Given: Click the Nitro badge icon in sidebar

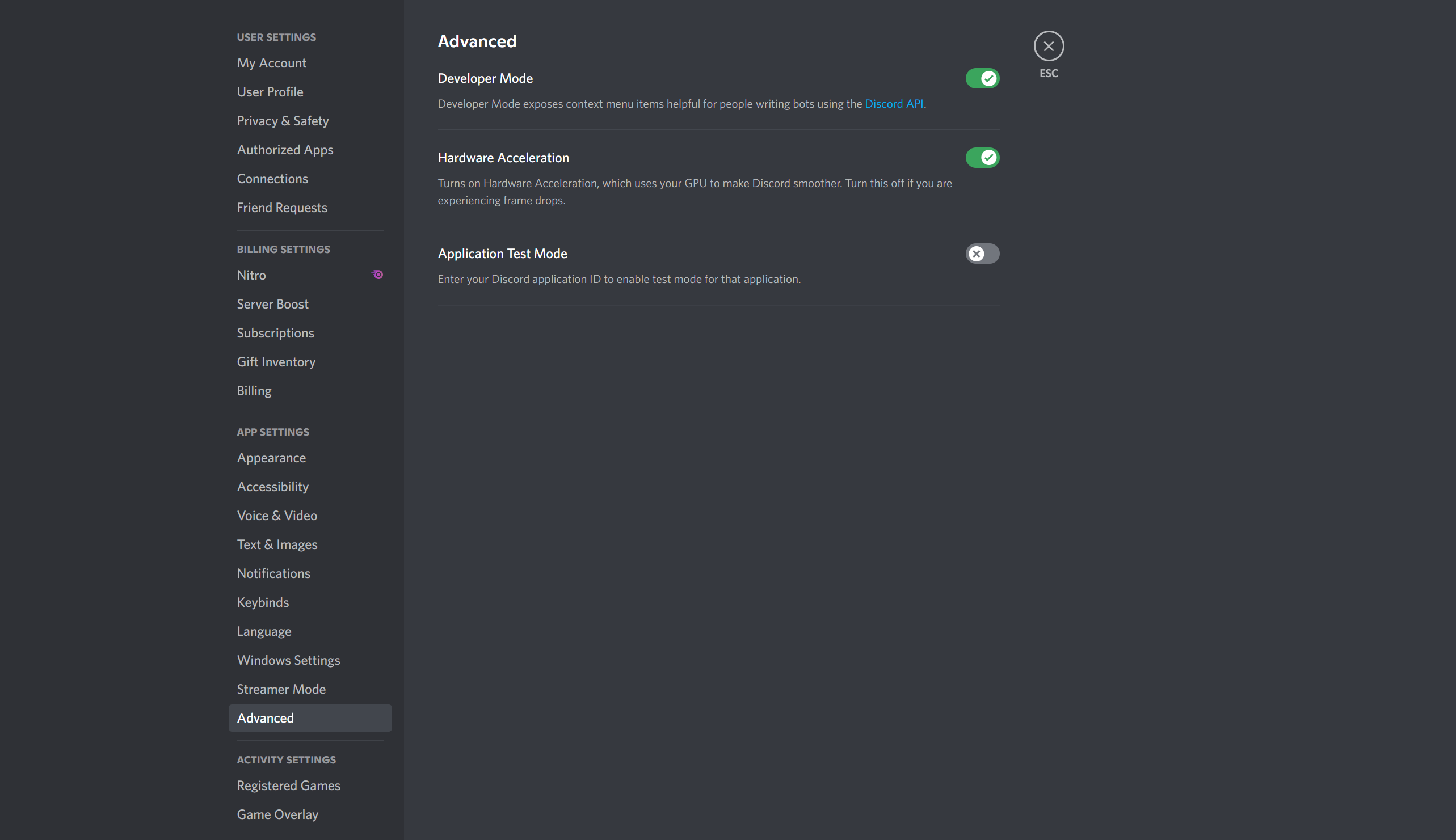Looking at the screenshot, I should 377,275.
